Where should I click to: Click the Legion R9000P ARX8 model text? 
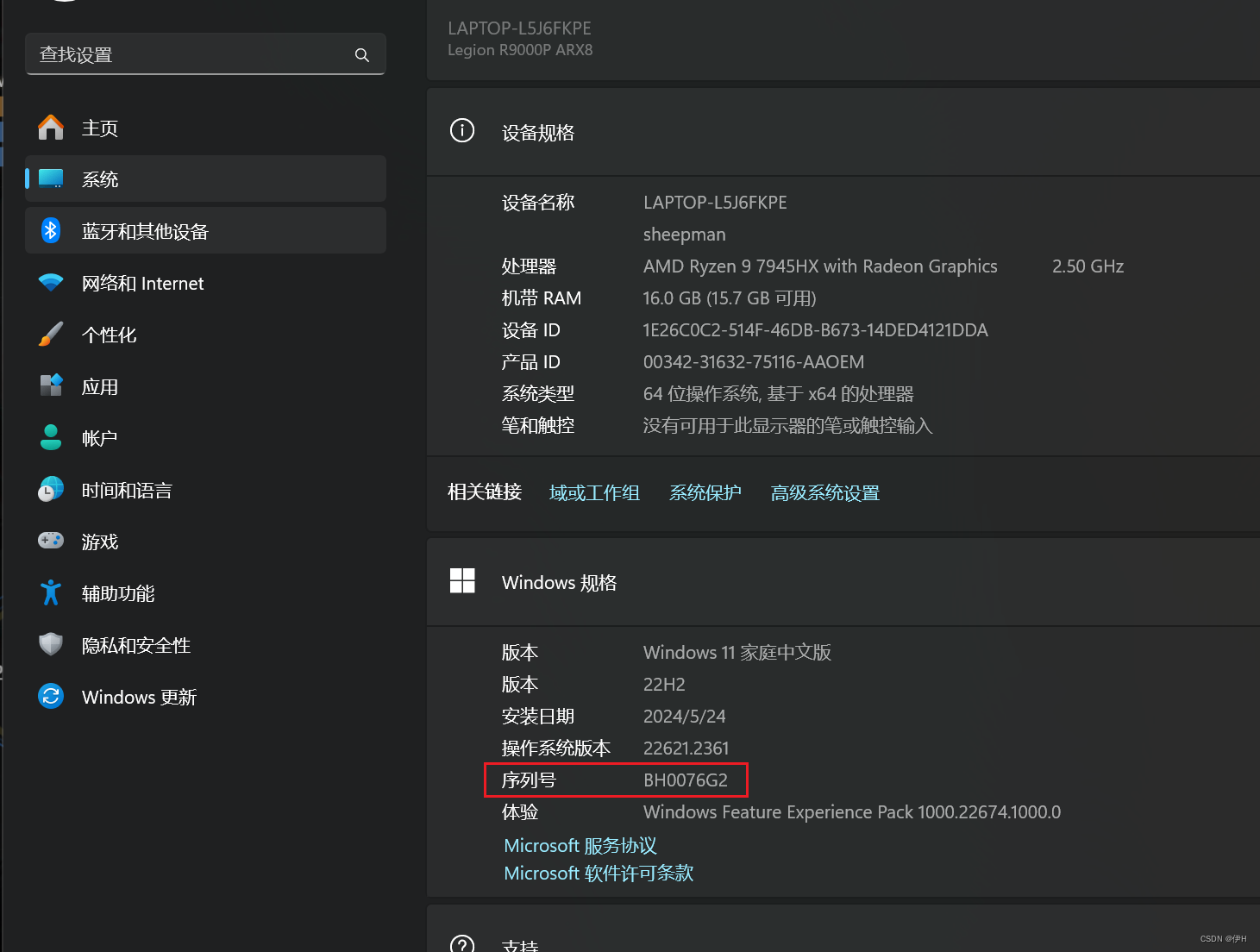[520, 50]
